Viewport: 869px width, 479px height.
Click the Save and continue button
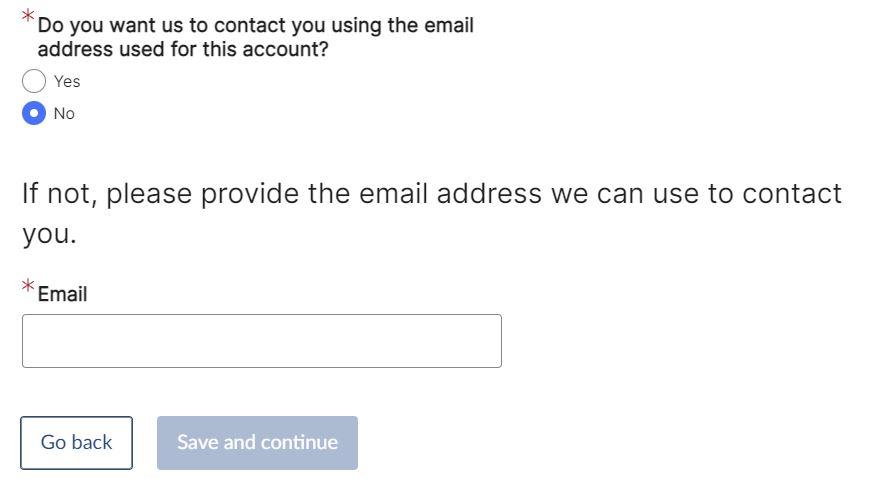pyautogui.click(x=257, y=443)
